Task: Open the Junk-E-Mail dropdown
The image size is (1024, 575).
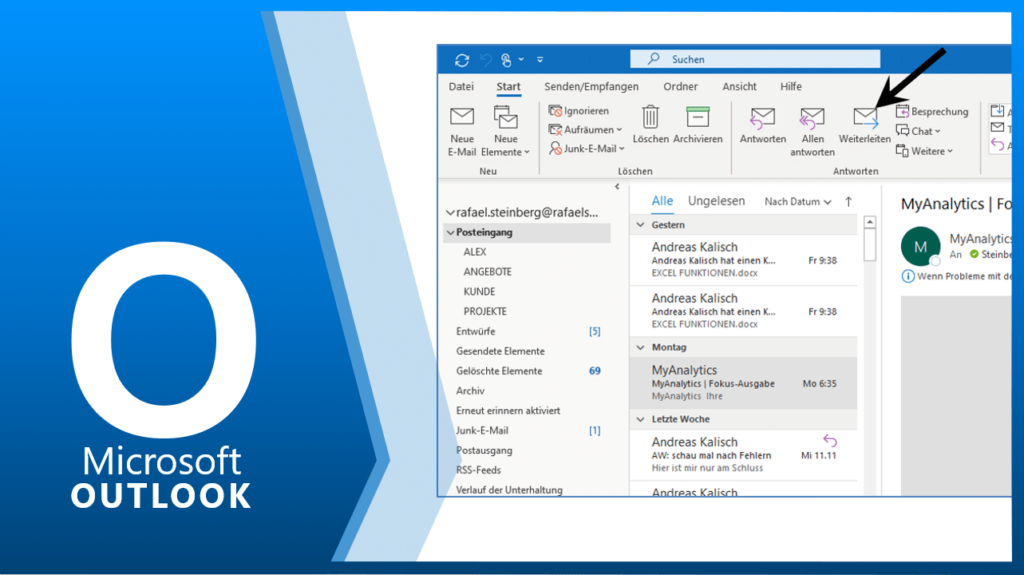Action: (586, 148)
